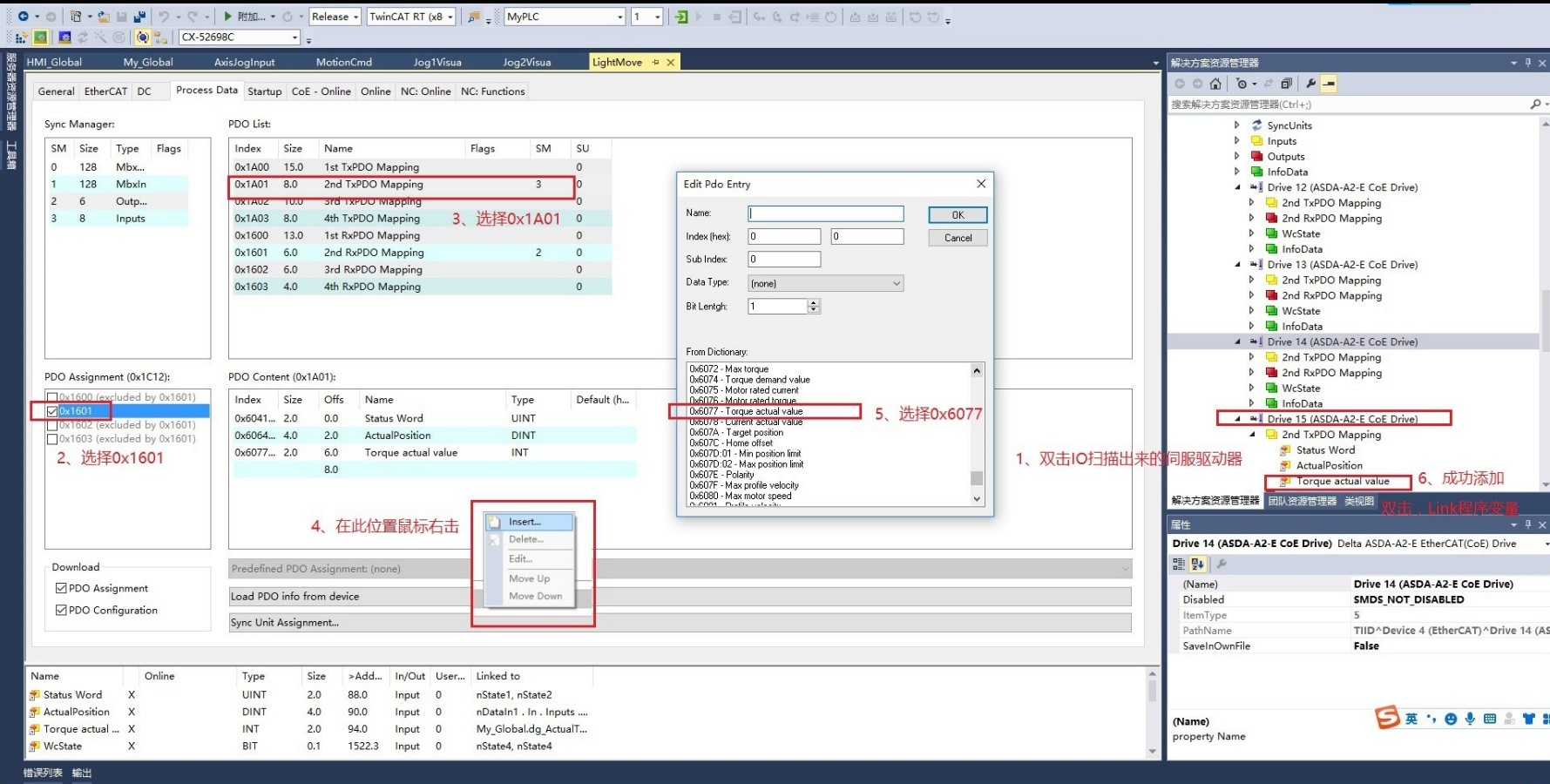Click the pin icon of Solution Explorer panel
Image resolution: width=1550 pixels, height=784 pixels.
1528,63
